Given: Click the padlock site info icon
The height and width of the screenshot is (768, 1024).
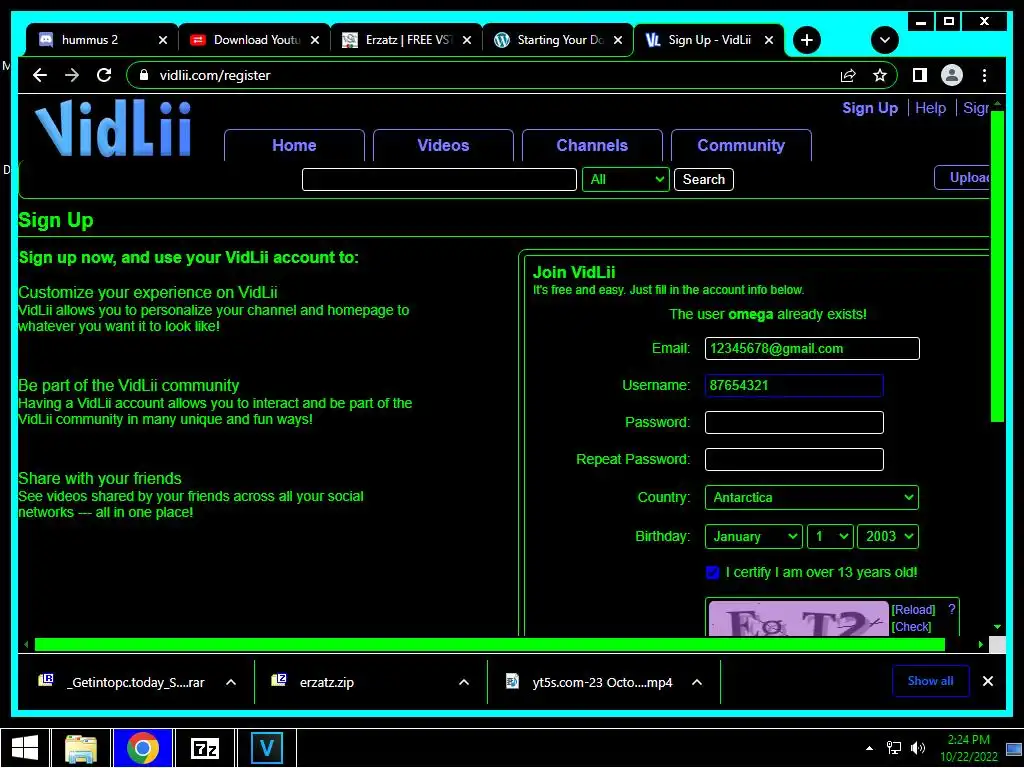Looking at the screenshot, I should coord(144,75).
